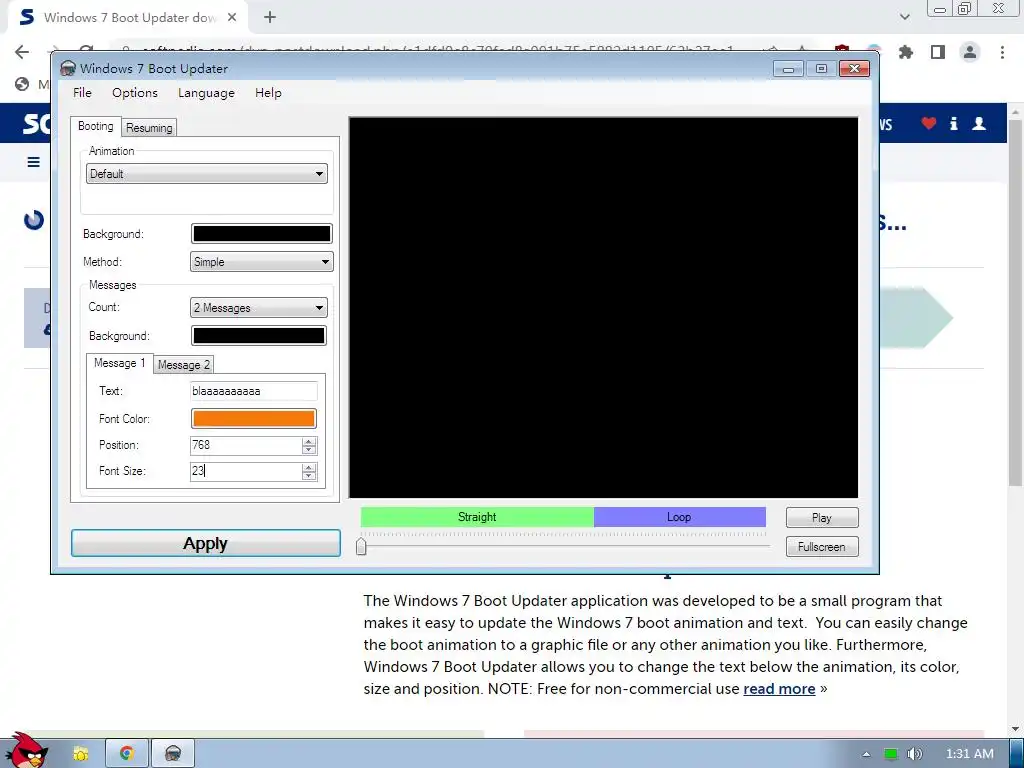
Task: Click the green tray status icon
Action: click(x=890, y=754)
